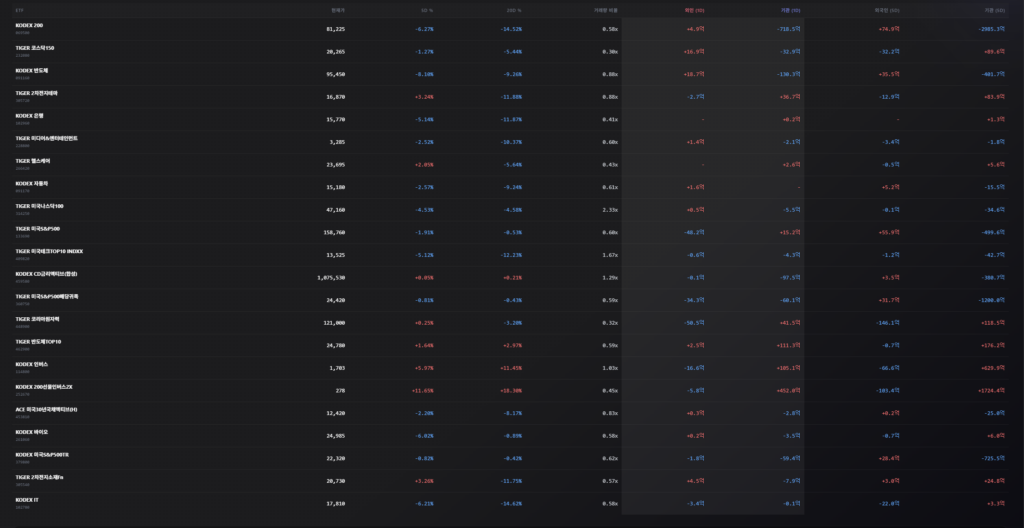Viewport: 1024px width, 528px height.
Task: Click the KODEX 은행 ETF name
Action: tap(29, 115)
